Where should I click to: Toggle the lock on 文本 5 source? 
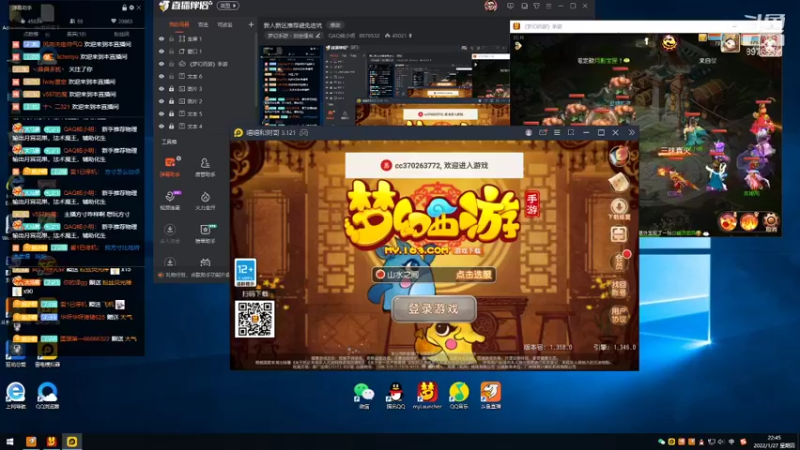171,114
